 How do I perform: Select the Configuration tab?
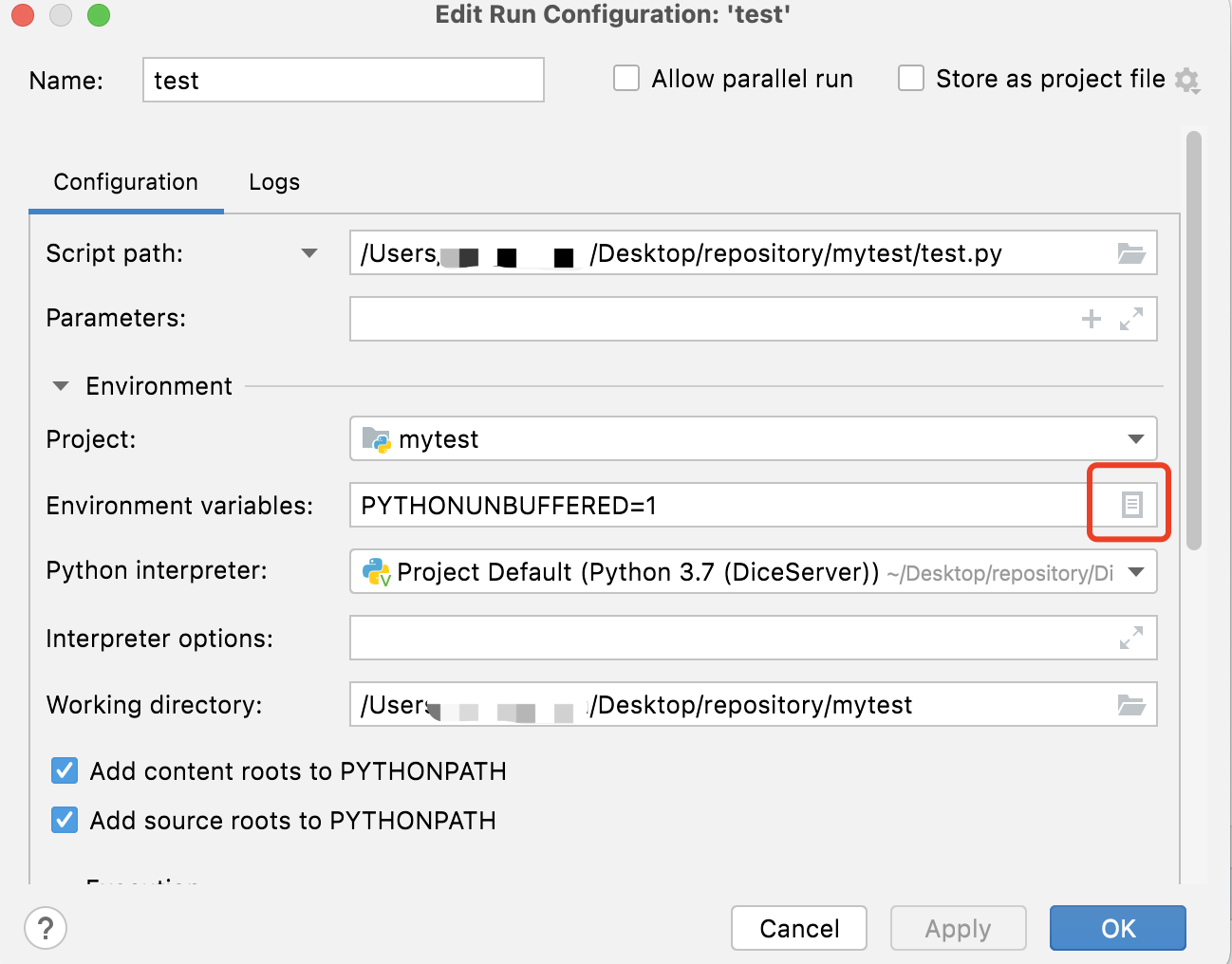126,181
